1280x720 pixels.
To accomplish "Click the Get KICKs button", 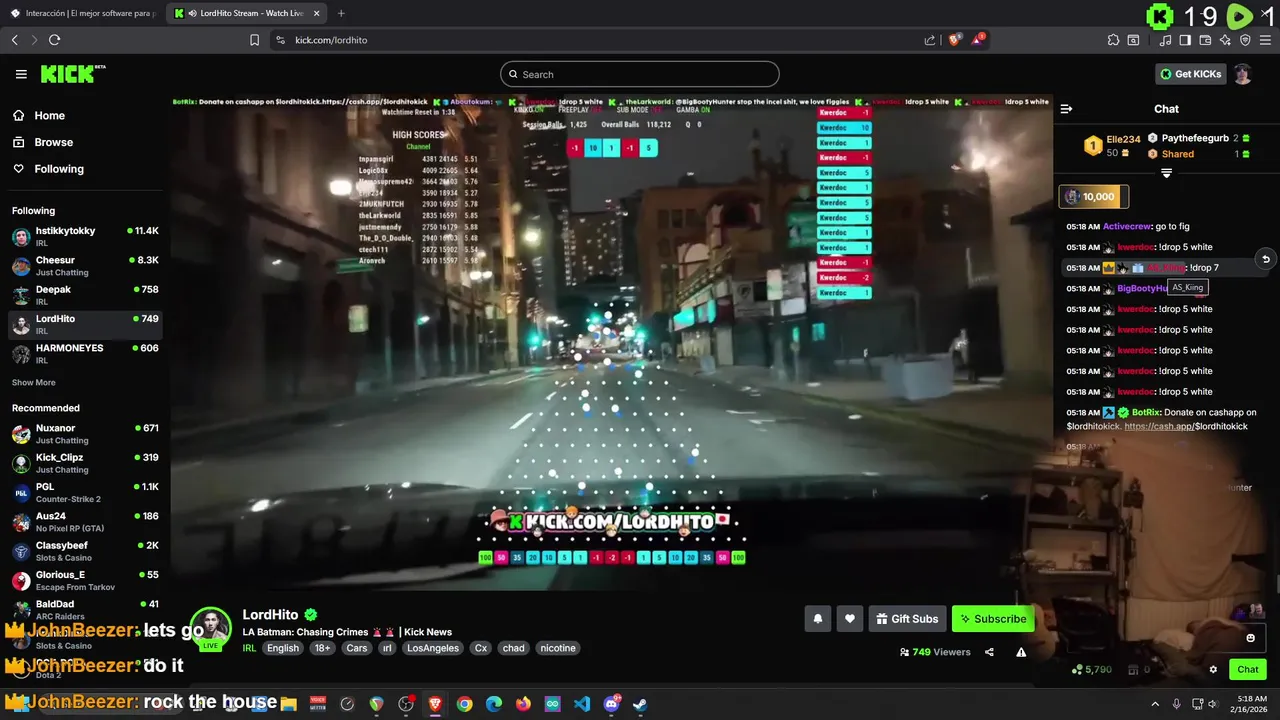I will [1191, 74].
